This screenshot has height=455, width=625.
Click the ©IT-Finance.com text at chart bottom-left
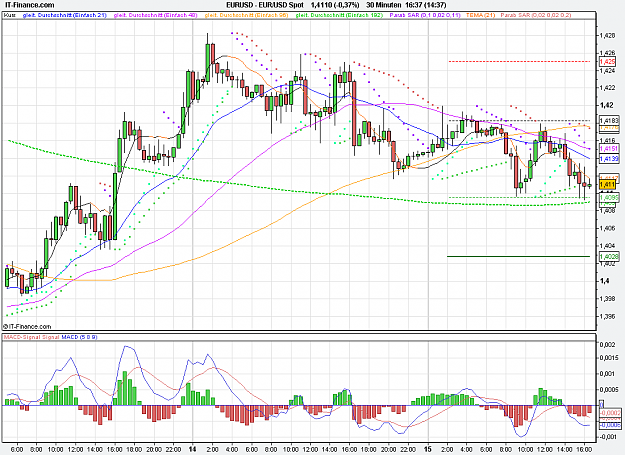coord(27,326)
